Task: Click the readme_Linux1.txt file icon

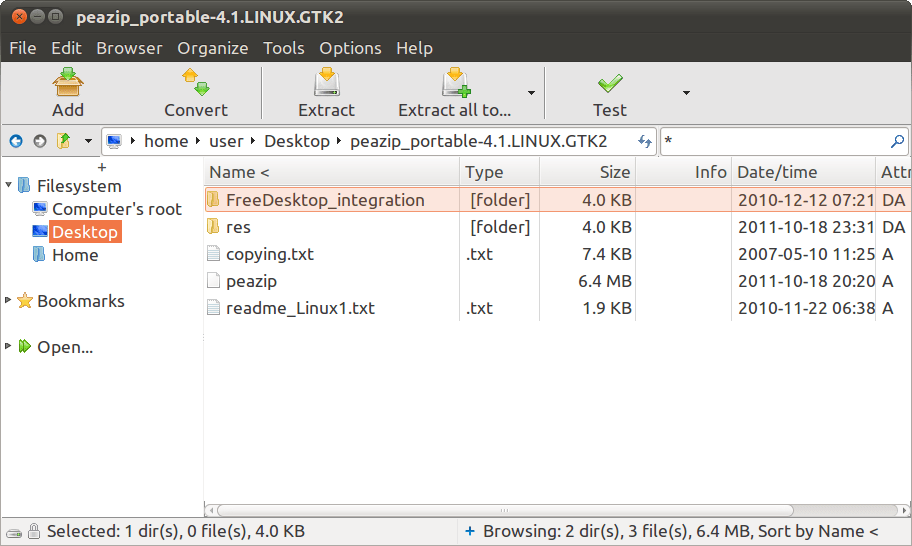Action: tap(213, 308)
